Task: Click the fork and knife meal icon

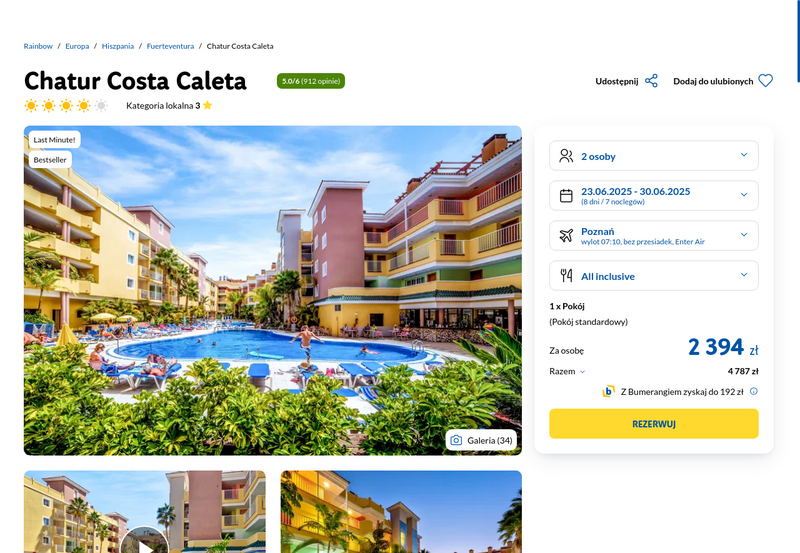Action: tap(566, 275)
